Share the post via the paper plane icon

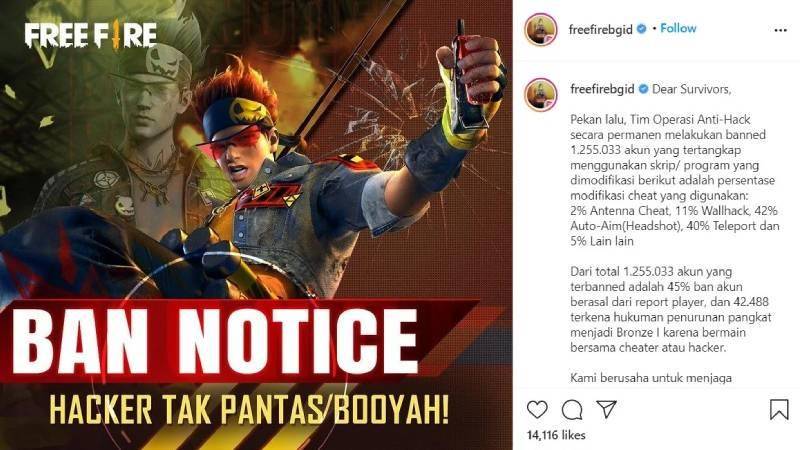pyautogui.click(x=607, y=409)
